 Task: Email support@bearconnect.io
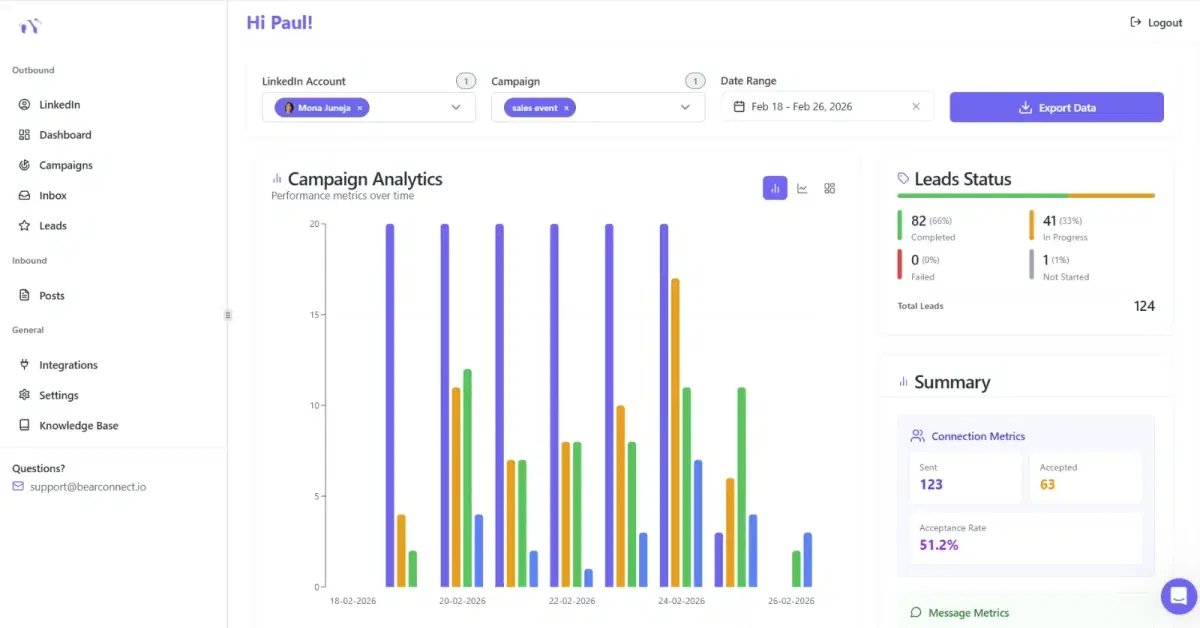(86, 487)
